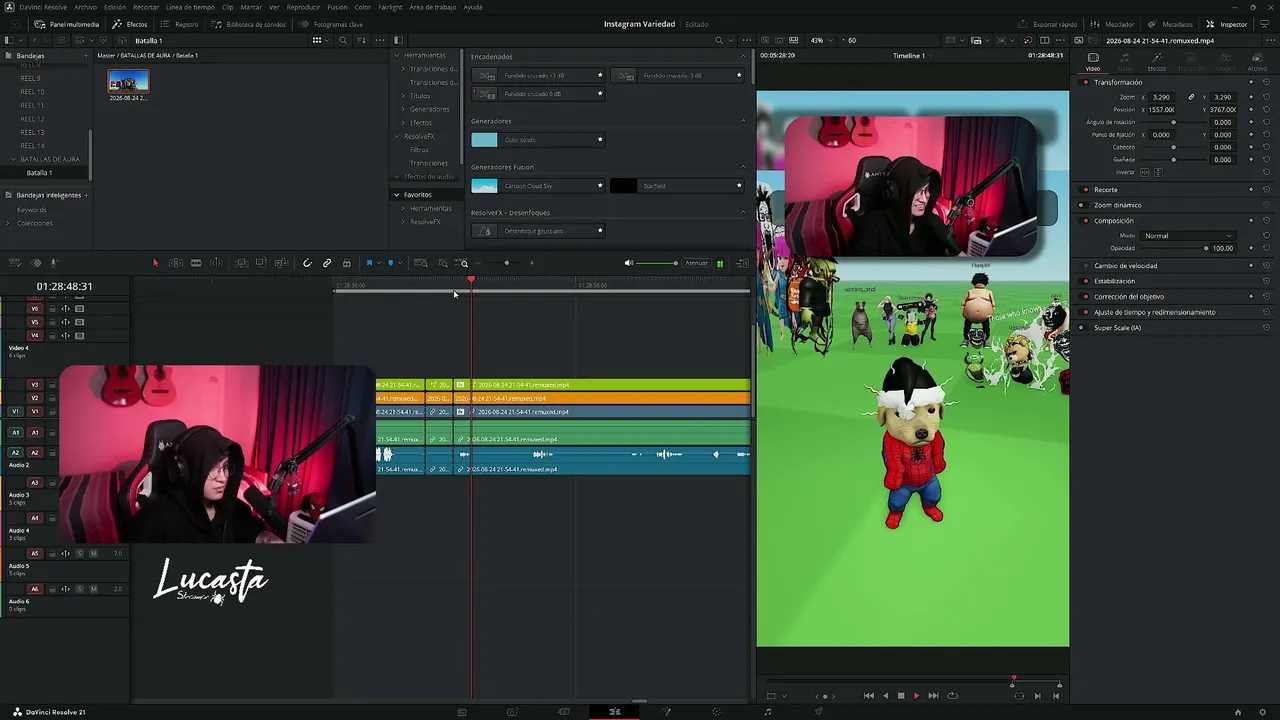Open the Mezclador panel
This screenshot has width=1280, height=720.
1113,24
